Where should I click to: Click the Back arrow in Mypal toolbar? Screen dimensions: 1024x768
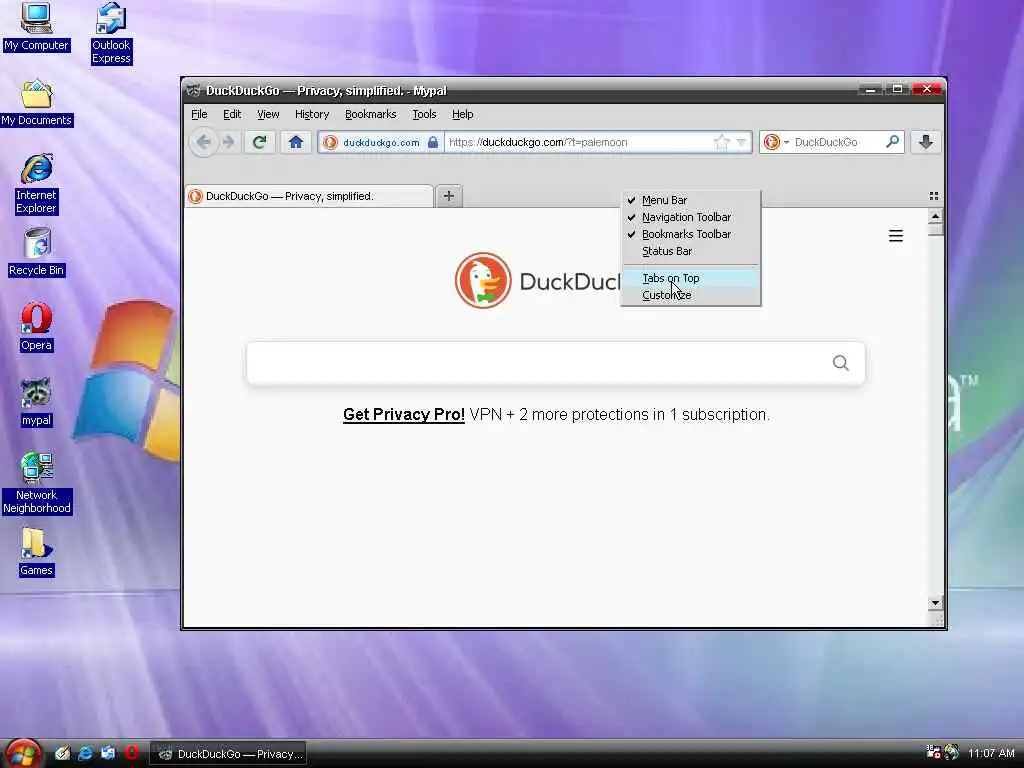click(203, 142)
